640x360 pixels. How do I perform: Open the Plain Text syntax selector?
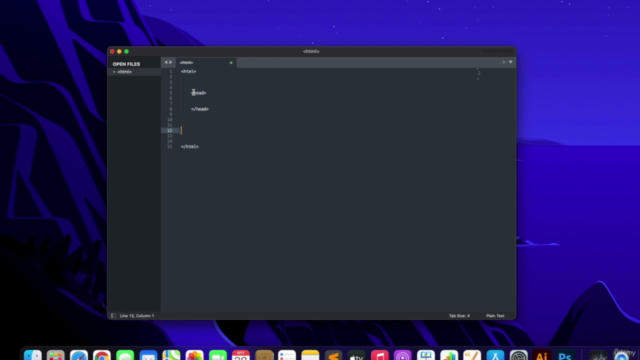coord(495,316)
